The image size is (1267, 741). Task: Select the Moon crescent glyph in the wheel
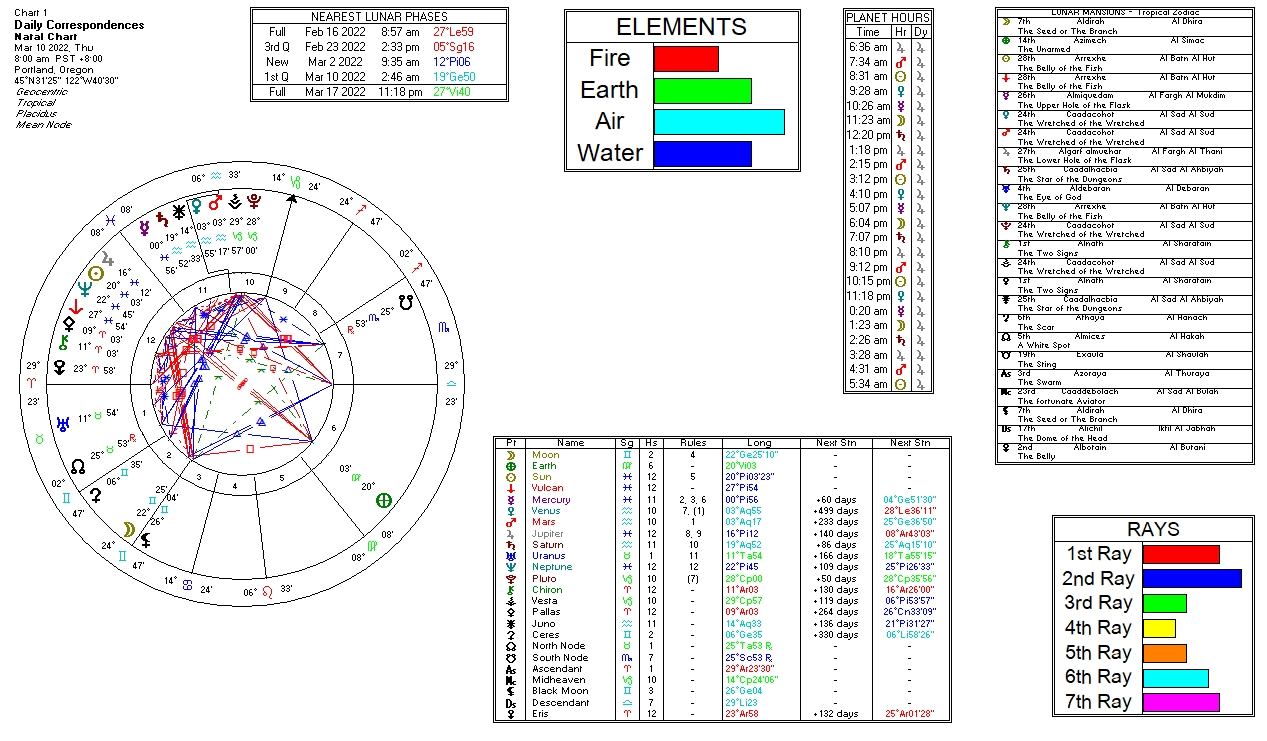tap(128, 529)
